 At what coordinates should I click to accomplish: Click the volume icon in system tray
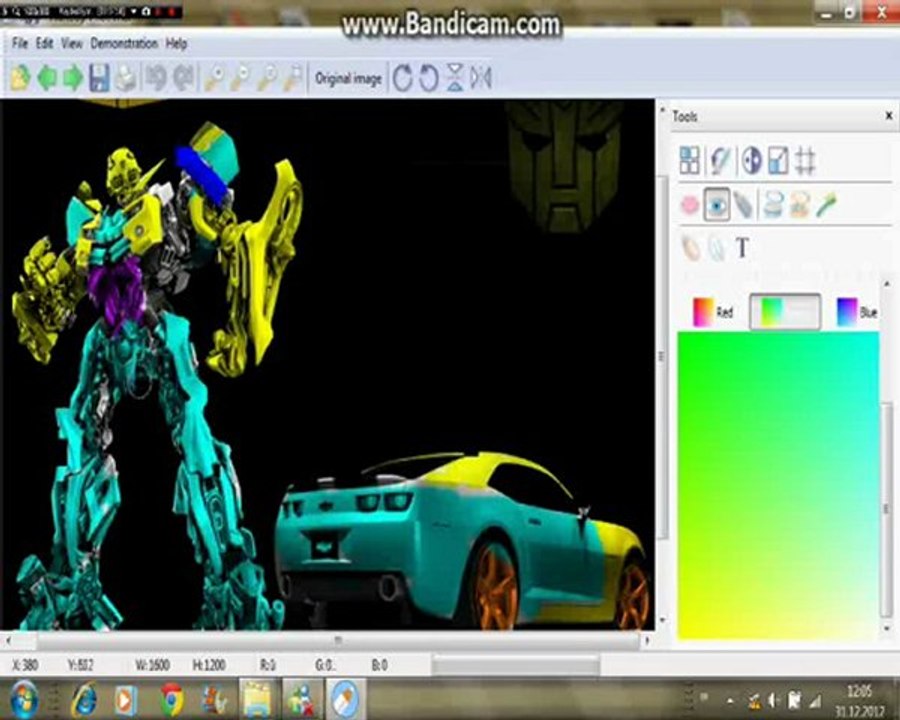pos(773,700)
